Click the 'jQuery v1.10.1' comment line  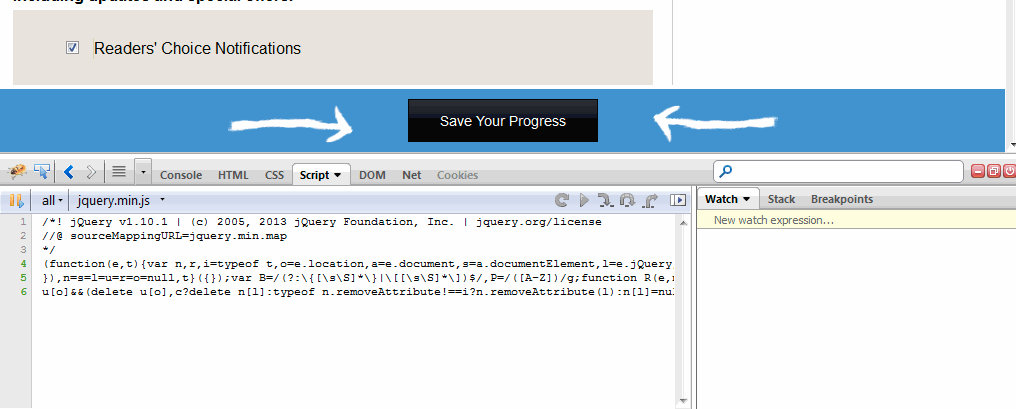[322, 222]
